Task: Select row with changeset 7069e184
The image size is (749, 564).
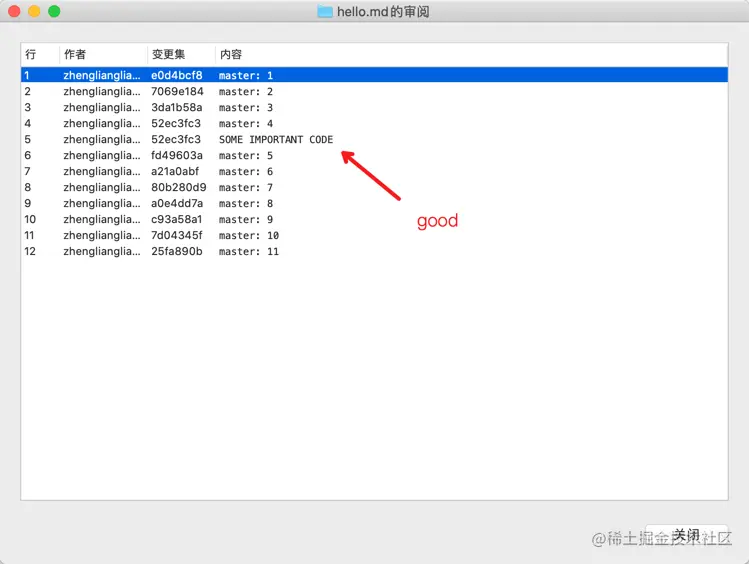Action: (374, 91)
